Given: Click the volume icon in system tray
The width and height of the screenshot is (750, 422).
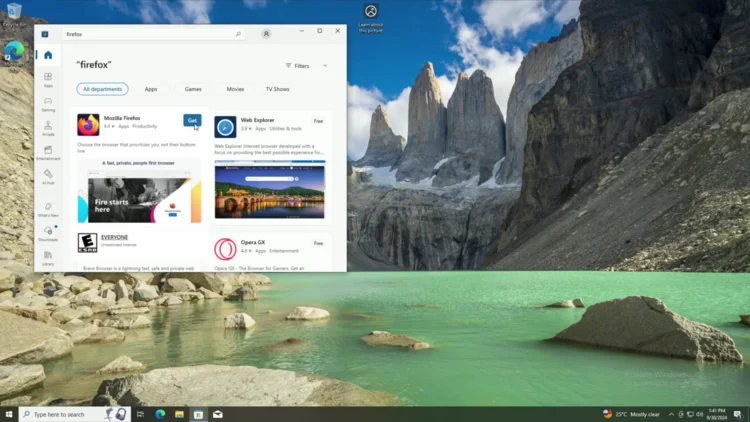Looking at the screenshot, I should 699,414.
